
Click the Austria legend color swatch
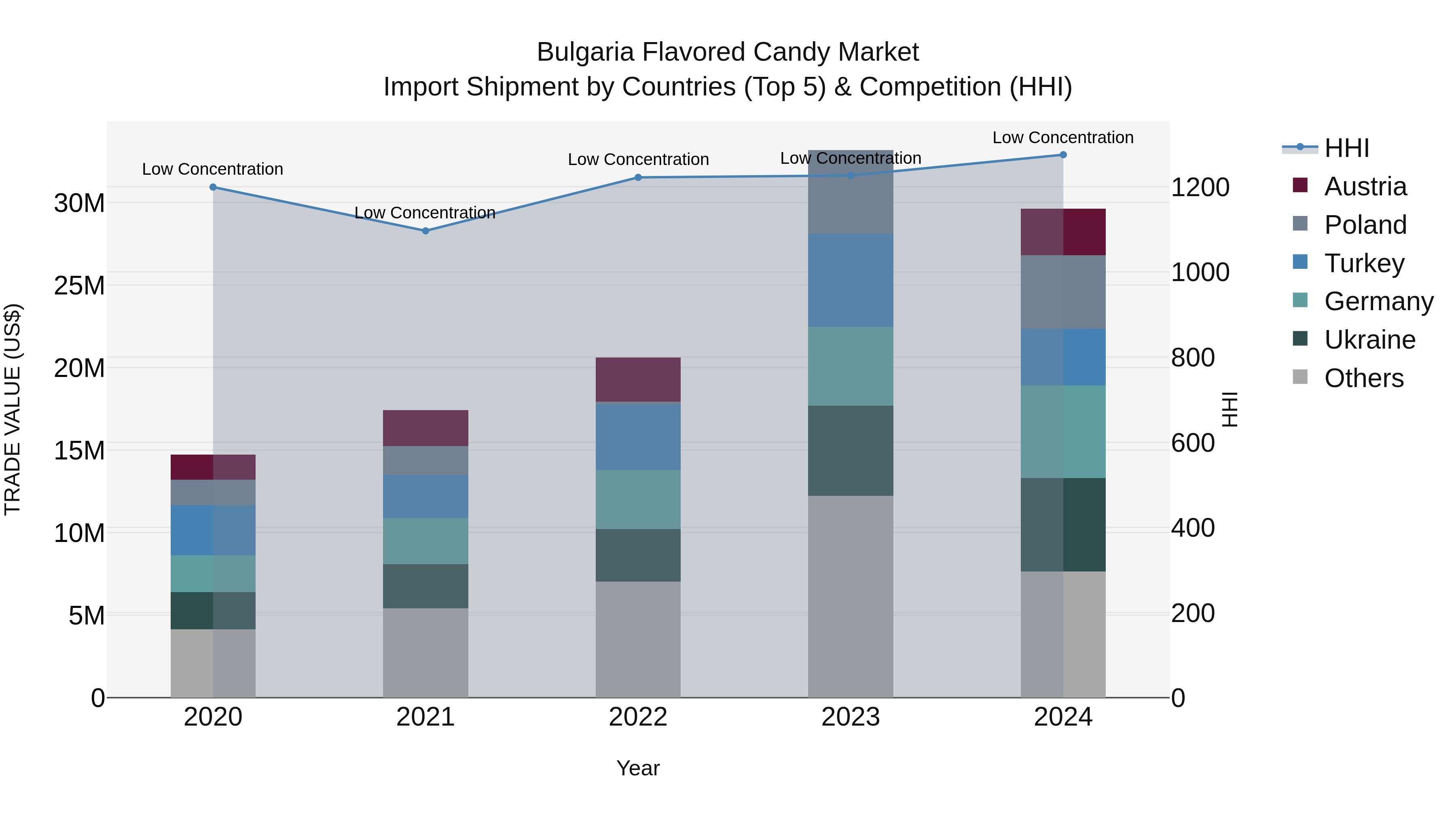click(x=1300, y=185)
